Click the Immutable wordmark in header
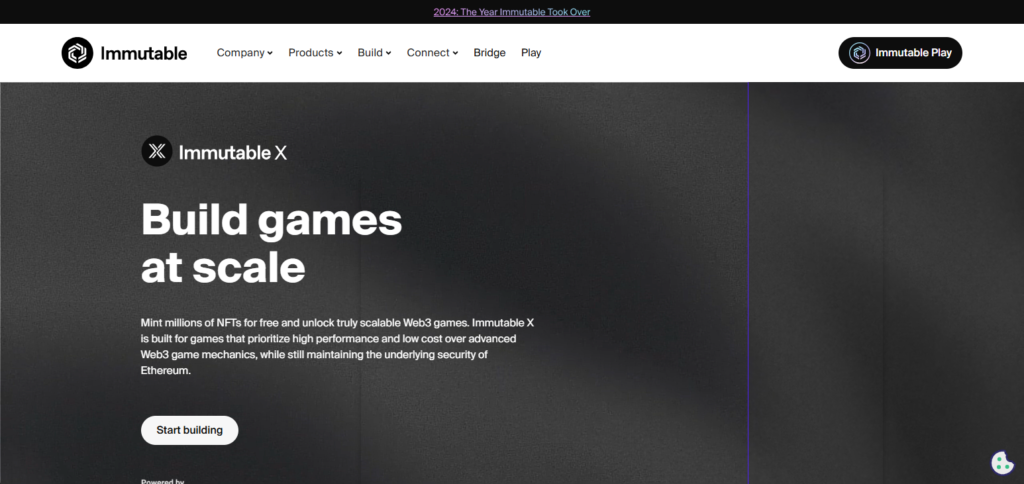Image resolution: width=1024 pixels, height=484 pixels. click(144, 53)
